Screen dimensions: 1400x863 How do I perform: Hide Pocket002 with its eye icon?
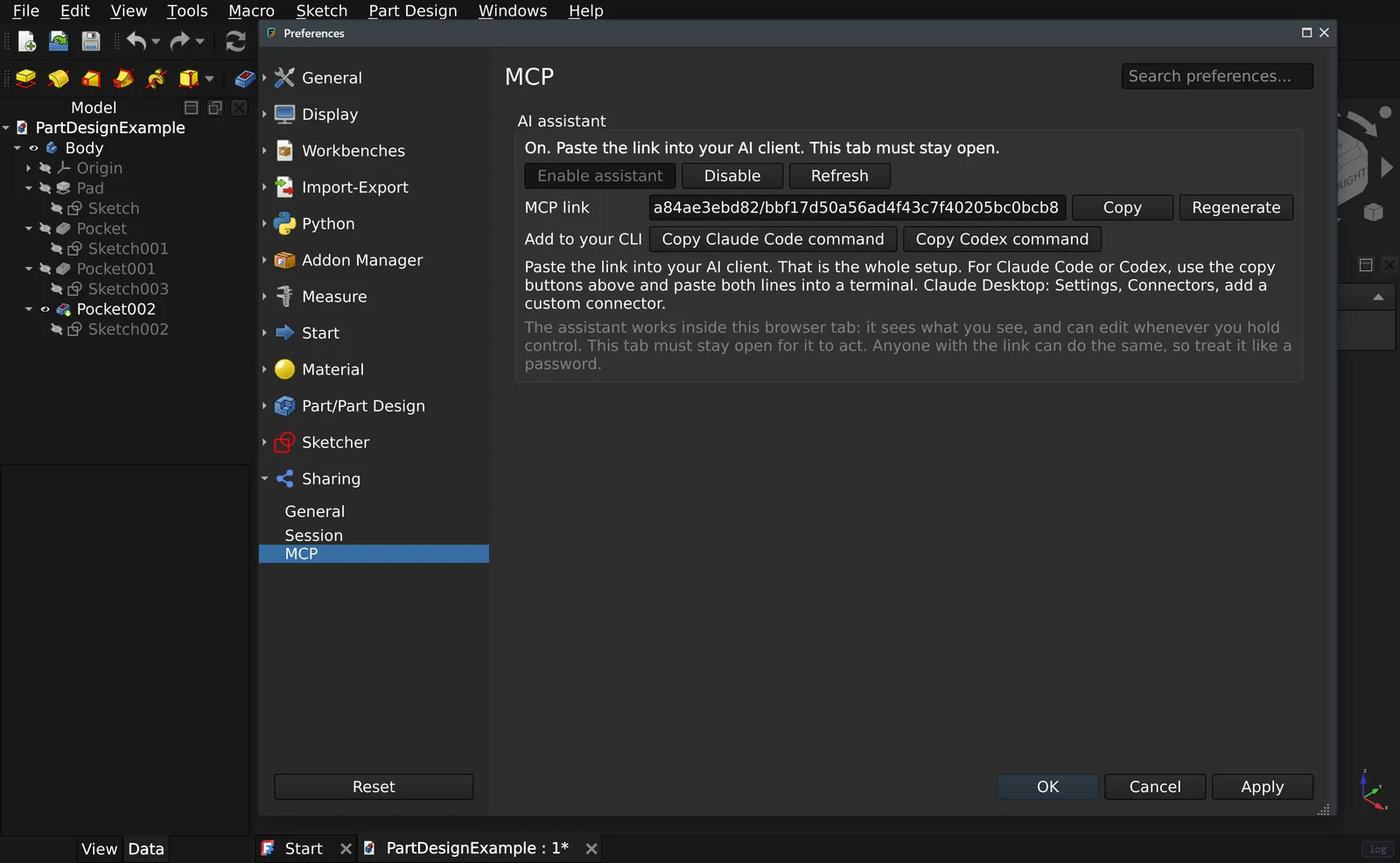45,309
